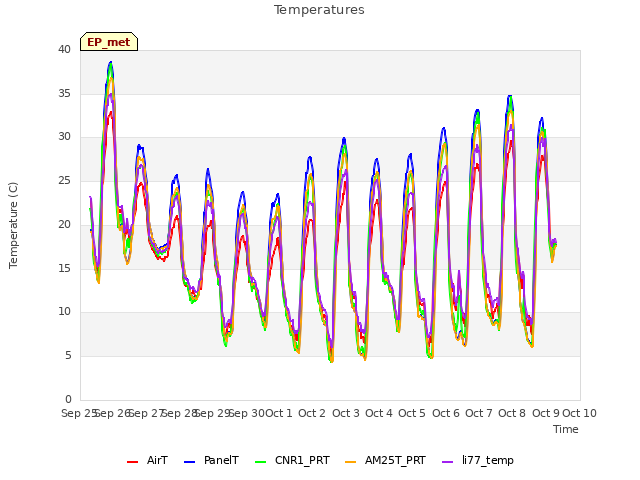
Task: Click the Oct 8 PanelT peak near 35
Action: pyautogui.click(x=510, y=96)
